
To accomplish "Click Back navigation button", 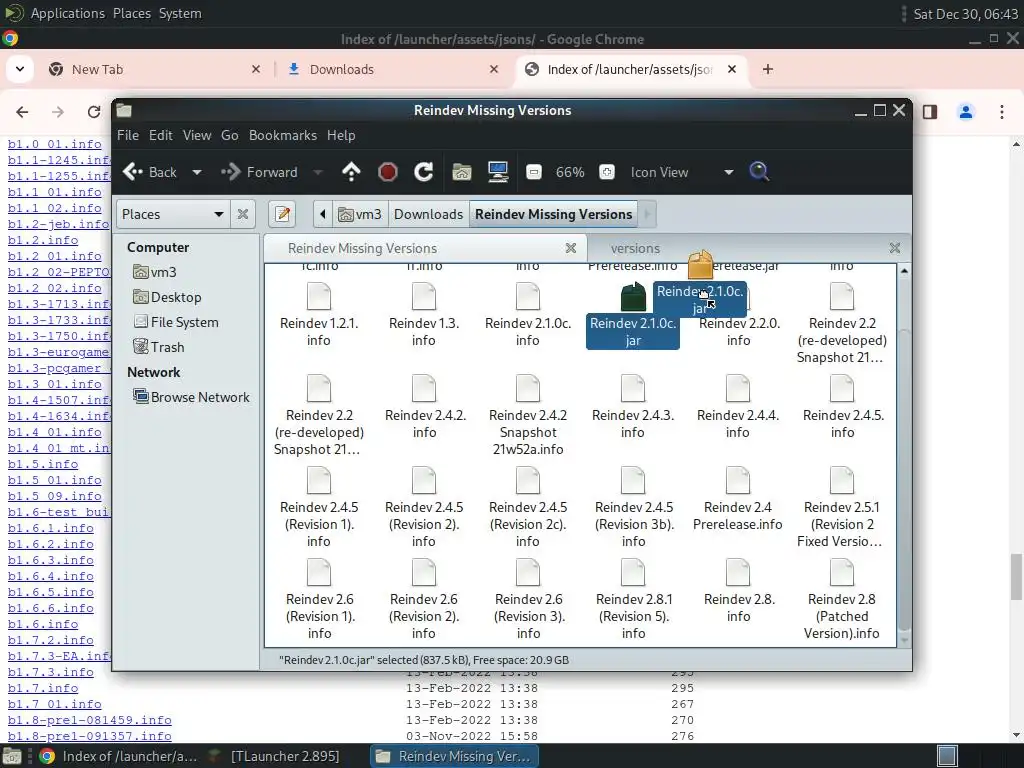I will tap(150, 172).
